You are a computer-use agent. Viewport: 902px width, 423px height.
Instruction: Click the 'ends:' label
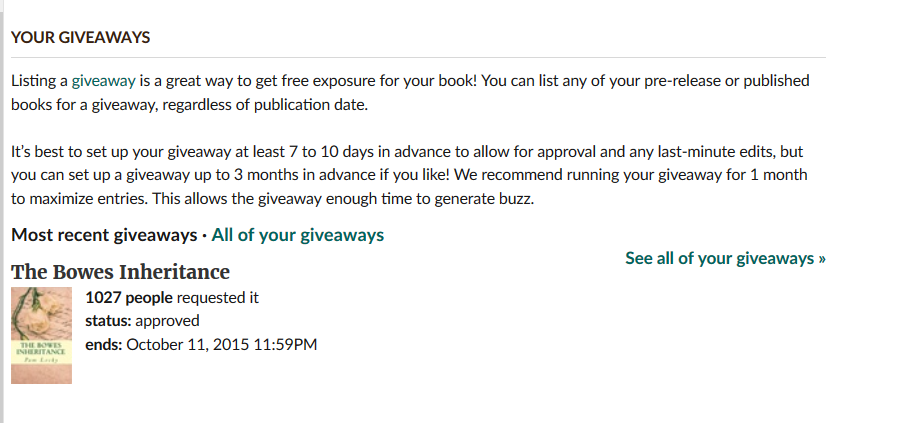(104, 345)
